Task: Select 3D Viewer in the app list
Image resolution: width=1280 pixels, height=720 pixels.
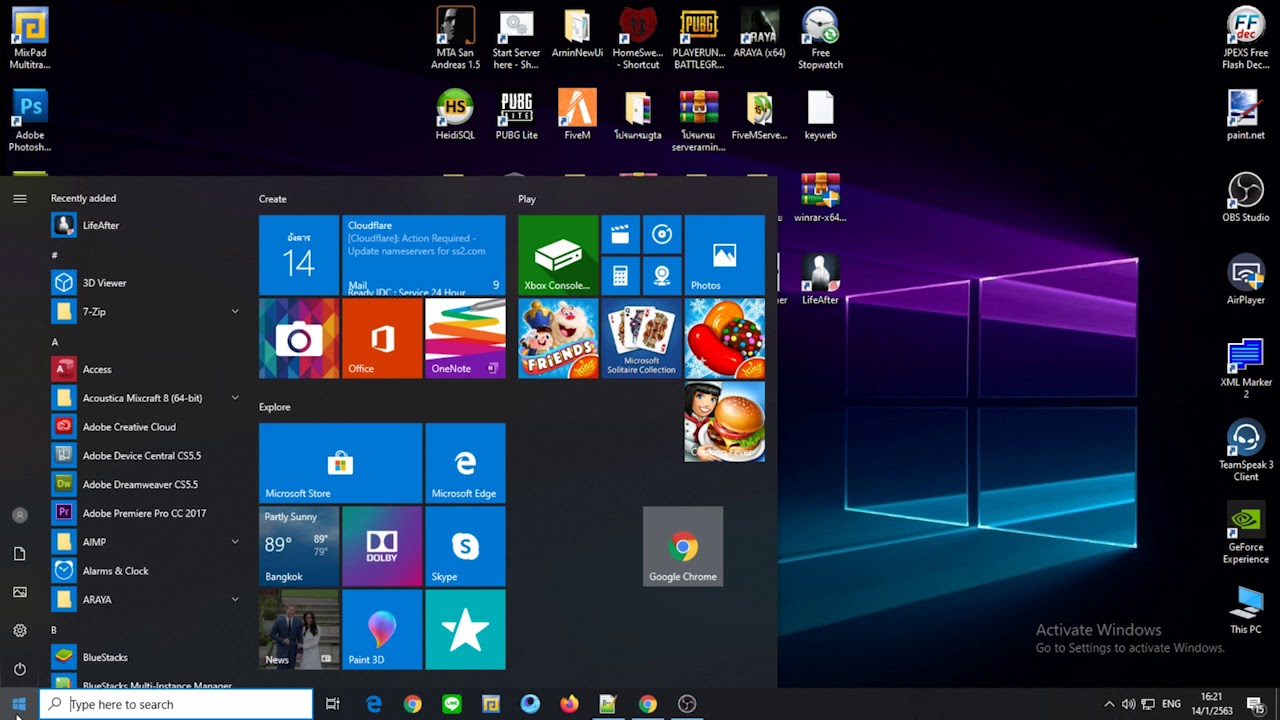Action: tap(147, 283)
